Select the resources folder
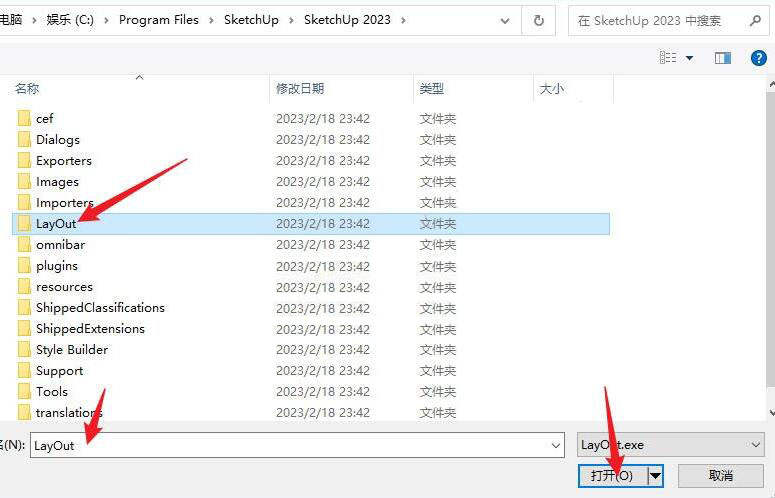 (x=64, y=287)
